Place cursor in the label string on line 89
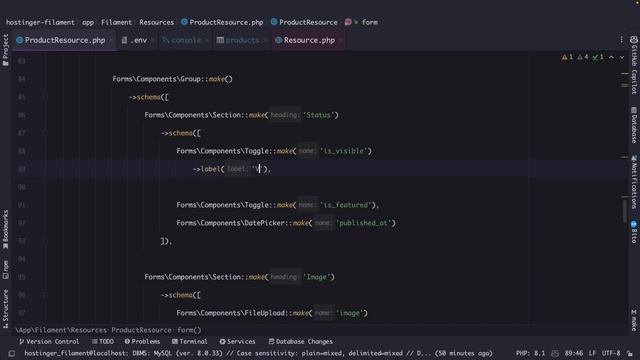The width and height of the screenshot is (640, 360). [x=258, y=169]
